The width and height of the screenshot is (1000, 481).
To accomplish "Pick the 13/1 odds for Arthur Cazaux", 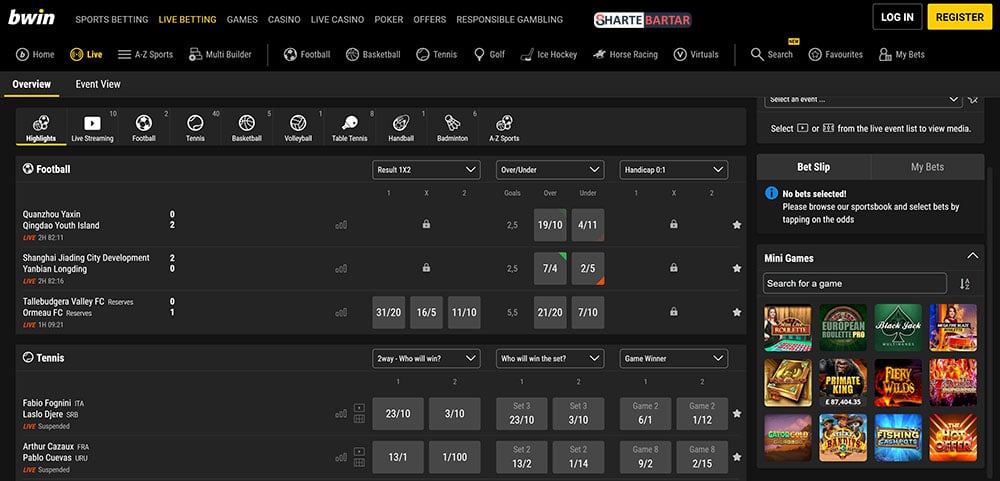I will [398, 457].
